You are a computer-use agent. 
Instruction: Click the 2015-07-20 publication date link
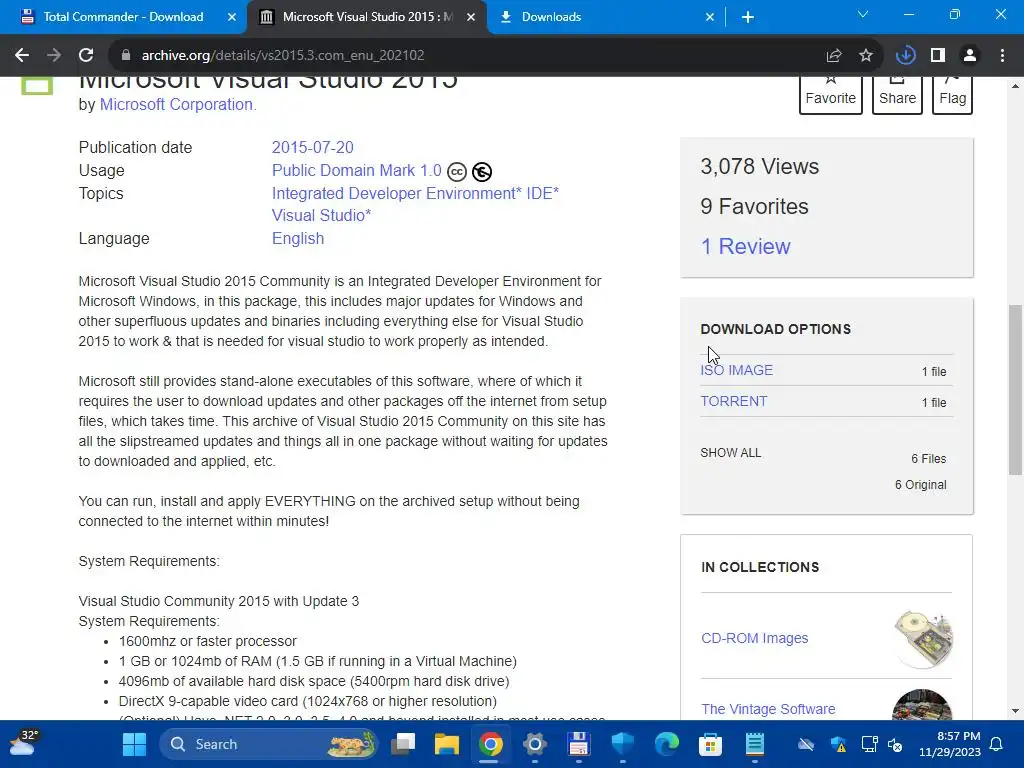coord(313,148)
